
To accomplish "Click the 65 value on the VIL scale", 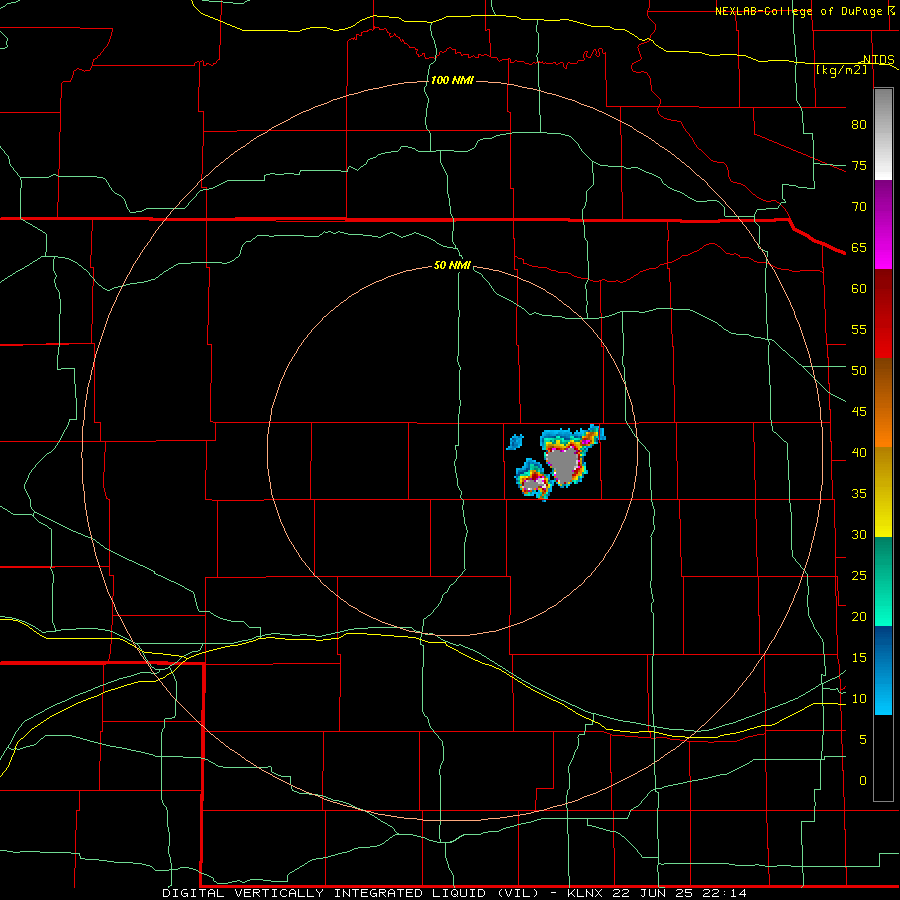I will [859, 247].
